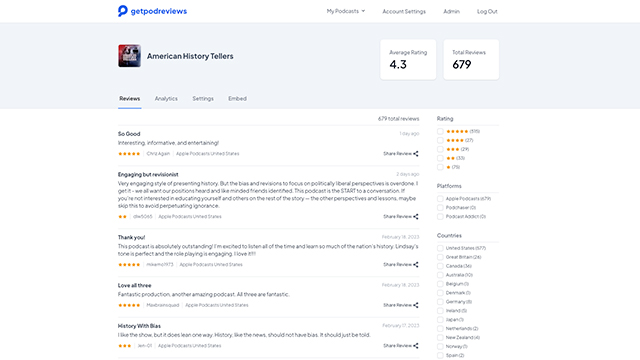
Task: Check the Podchaser platform filter
Action: (x=440, y=208)
